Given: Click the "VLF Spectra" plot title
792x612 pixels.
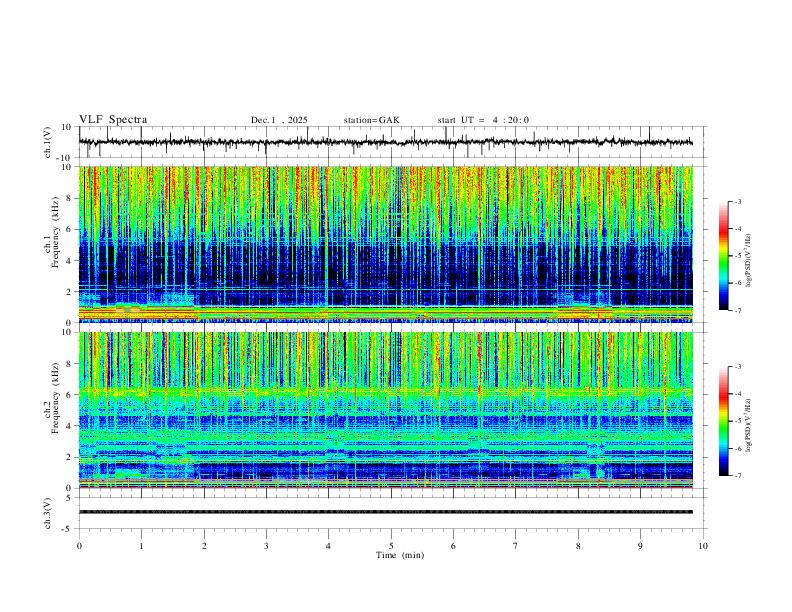Looking at the screenshot, I should click(113, 120).
